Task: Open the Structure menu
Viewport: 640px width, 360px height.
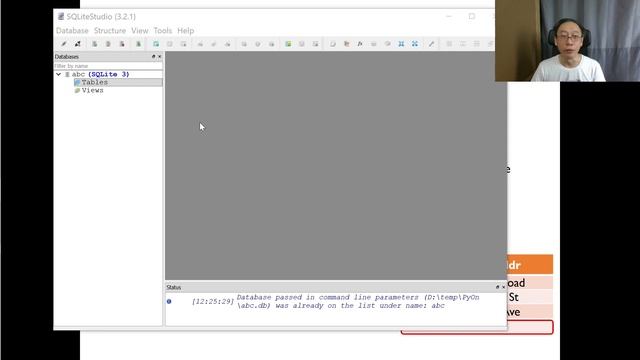Action: click(x=110, y=31)
